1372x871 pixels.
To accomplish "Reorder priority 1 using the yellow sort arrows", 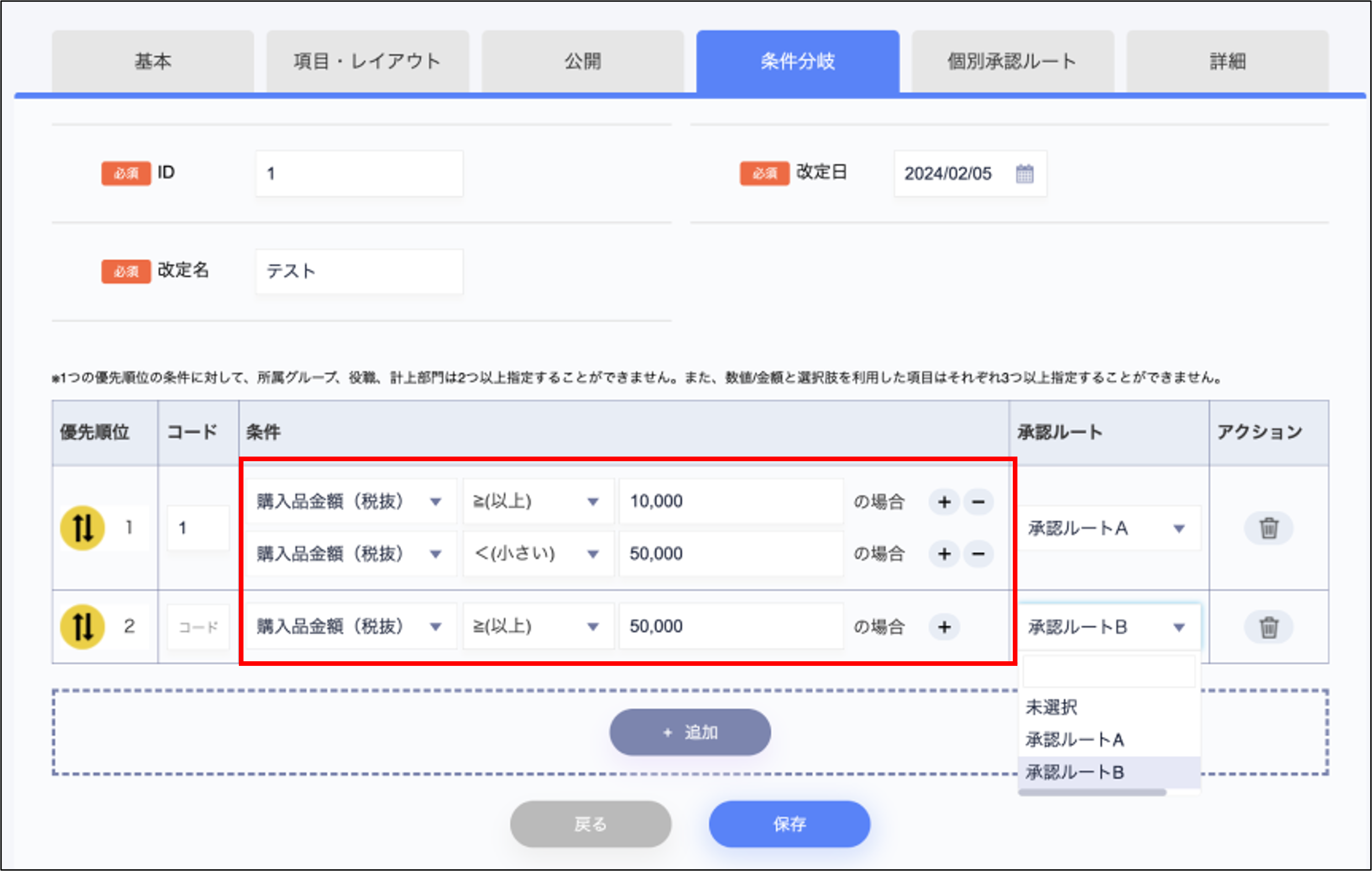I will coord(81,527).
